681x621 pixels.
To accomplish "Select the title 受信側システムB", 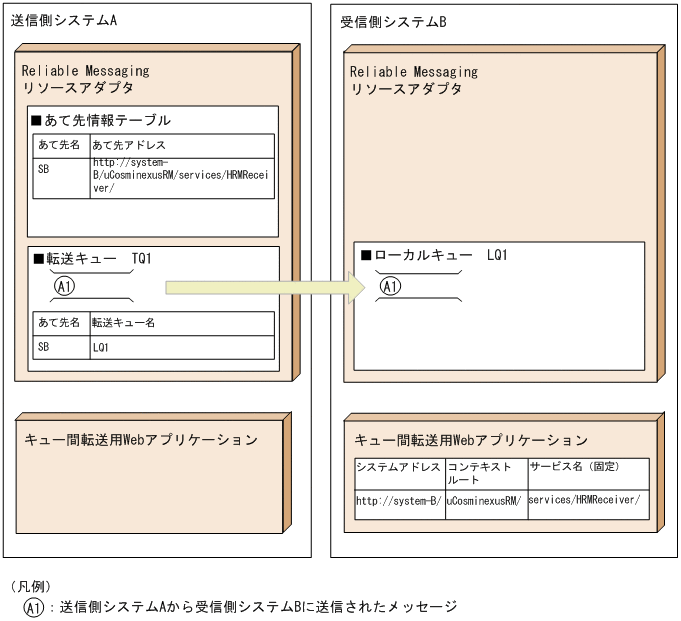I will 393,22.
